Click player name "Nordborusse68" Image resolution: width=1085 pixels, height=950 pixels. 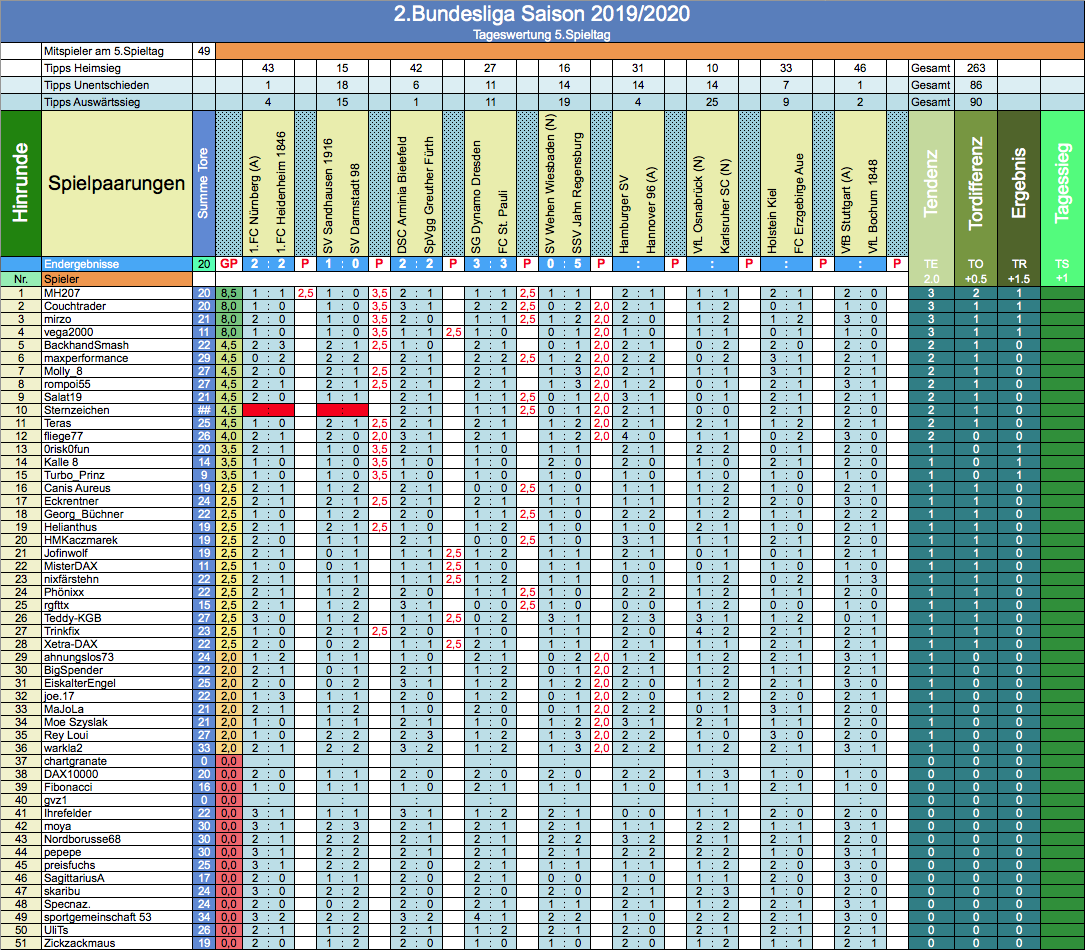tap(82, 839)
